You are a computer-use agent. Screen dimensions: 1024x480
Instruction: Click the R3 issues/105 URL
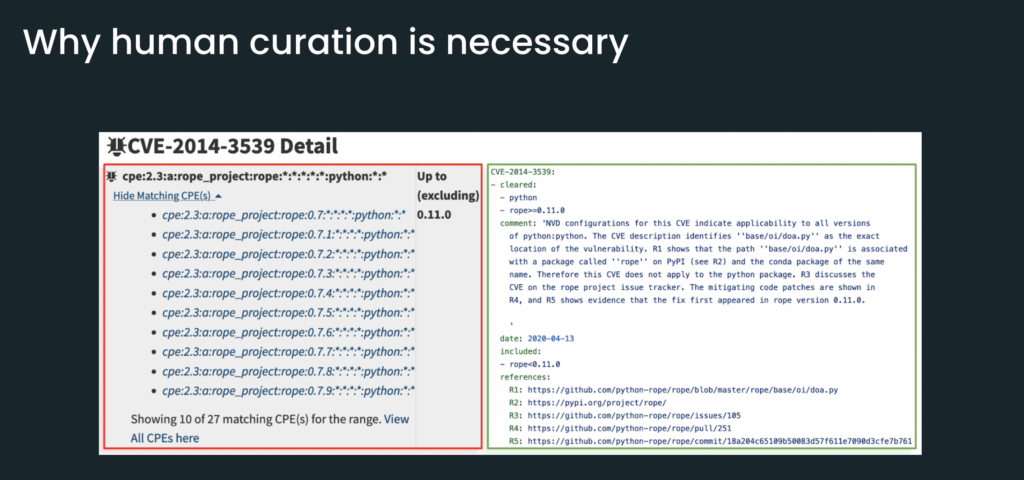(x=634, y=415)
